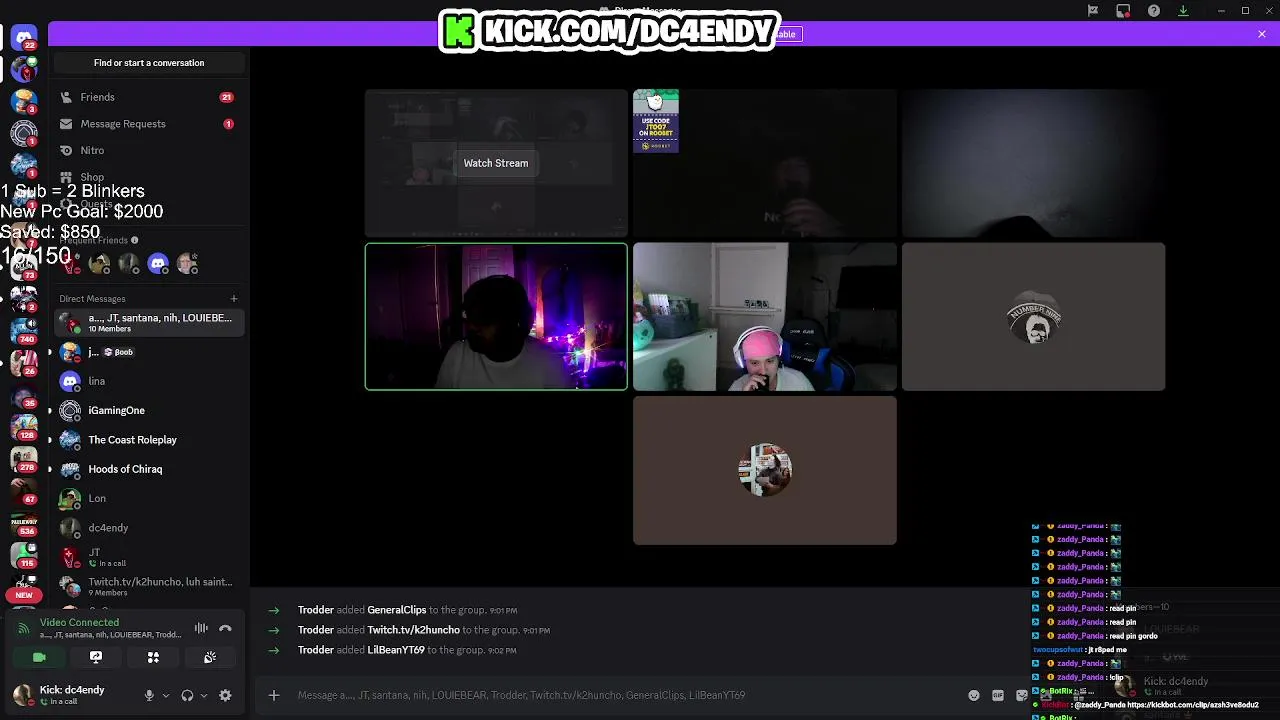Click the Watch Stream button

[496, 163]
